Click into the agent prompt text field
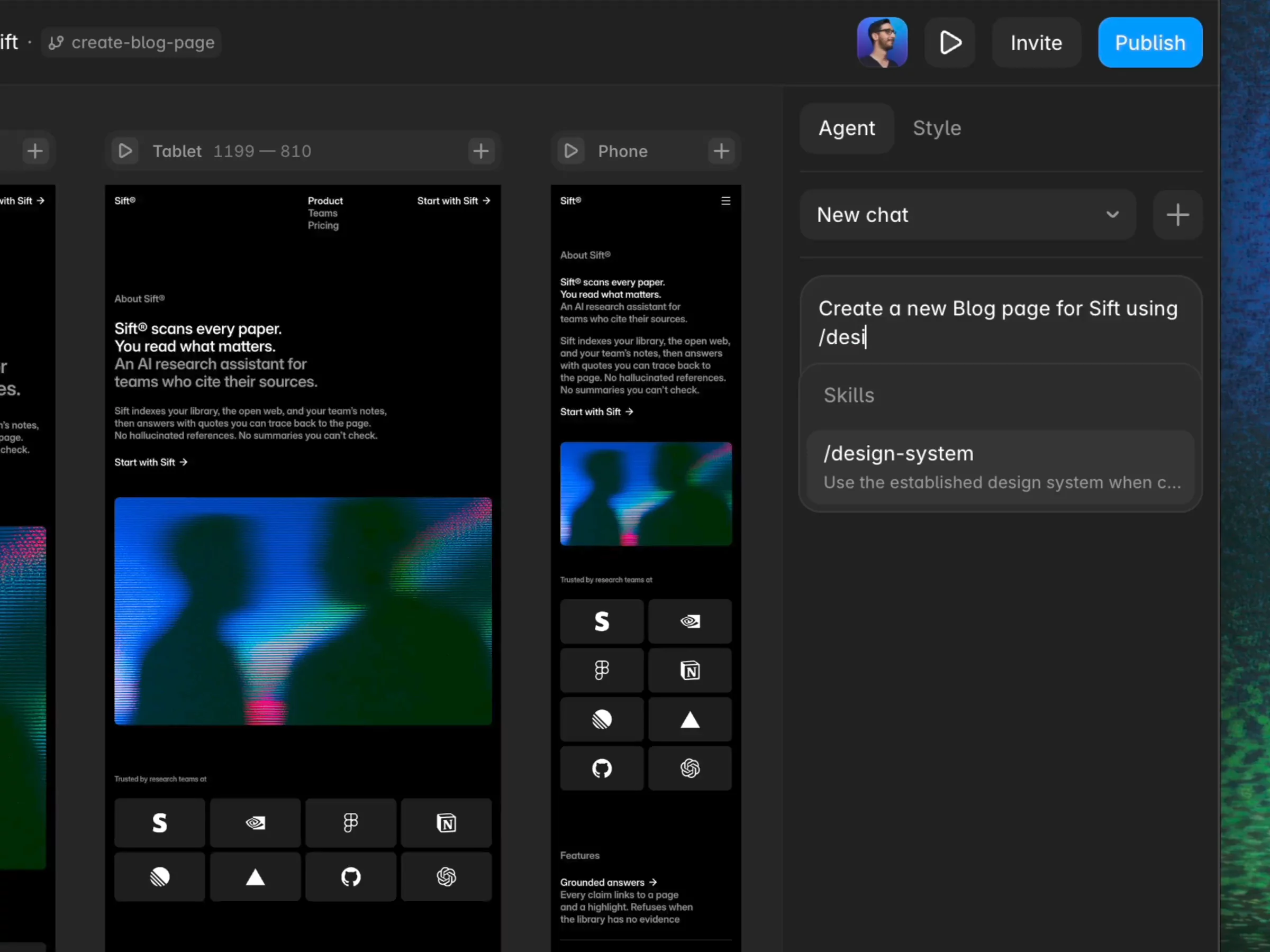This screenshot has width=1270, height=952. 1001,323
